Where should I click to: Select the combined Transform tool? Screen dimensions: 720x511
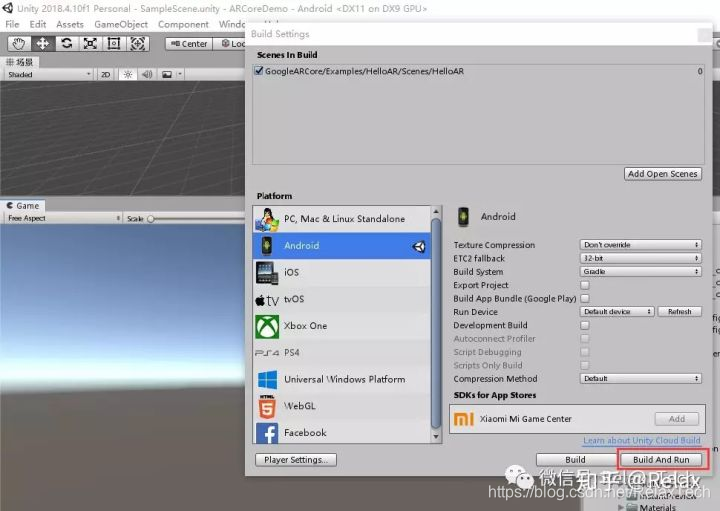pyautogui.click(x=138, y=44)
